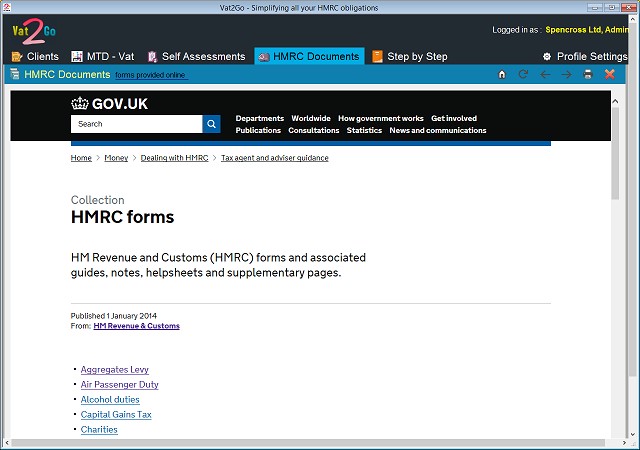
Task: Minimize the Vat2Go window
Action: point(595,7)
